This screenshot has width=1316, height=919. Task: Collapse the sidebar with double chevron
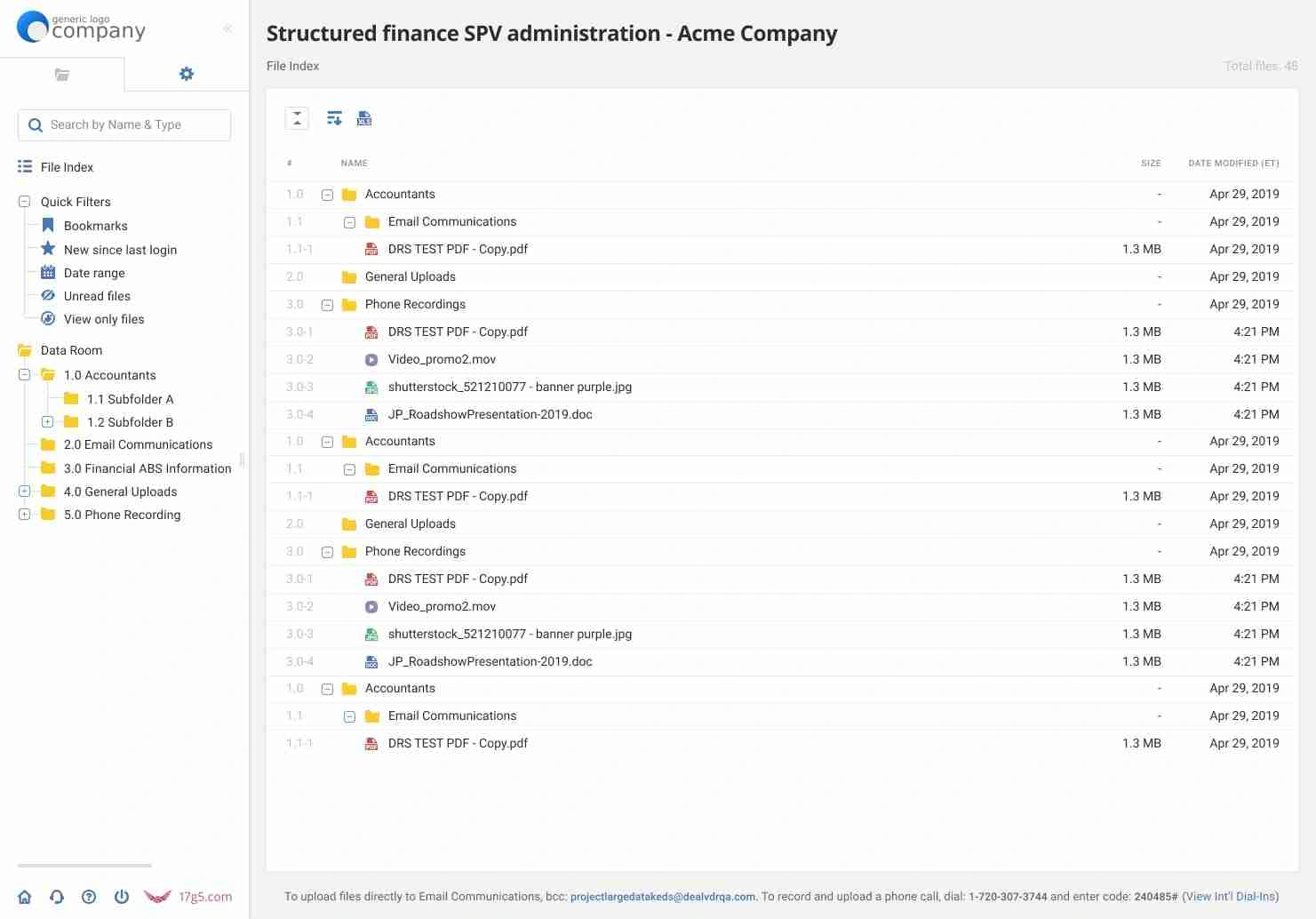point(227,28)
